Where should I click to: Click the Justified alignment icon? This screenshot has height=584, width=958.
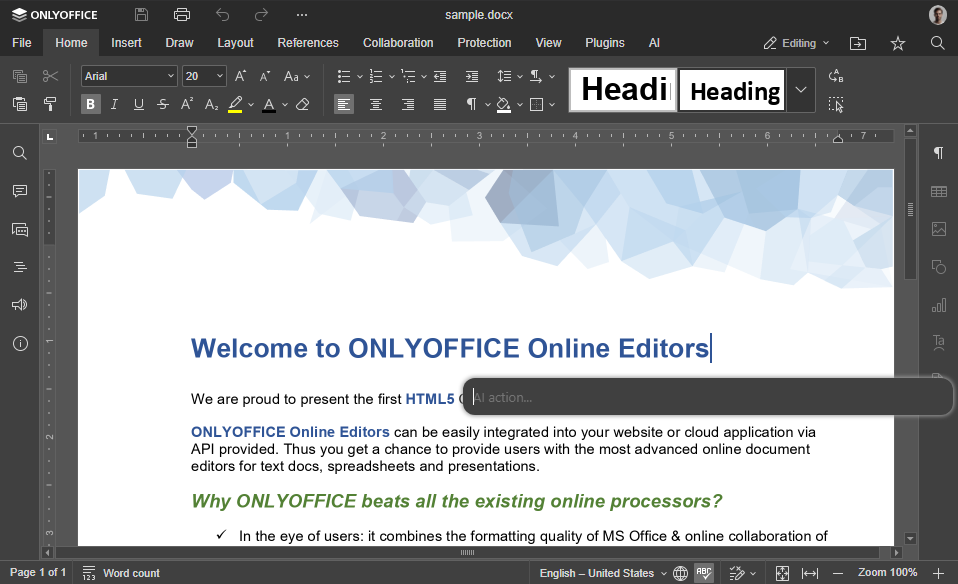[440, 104]
